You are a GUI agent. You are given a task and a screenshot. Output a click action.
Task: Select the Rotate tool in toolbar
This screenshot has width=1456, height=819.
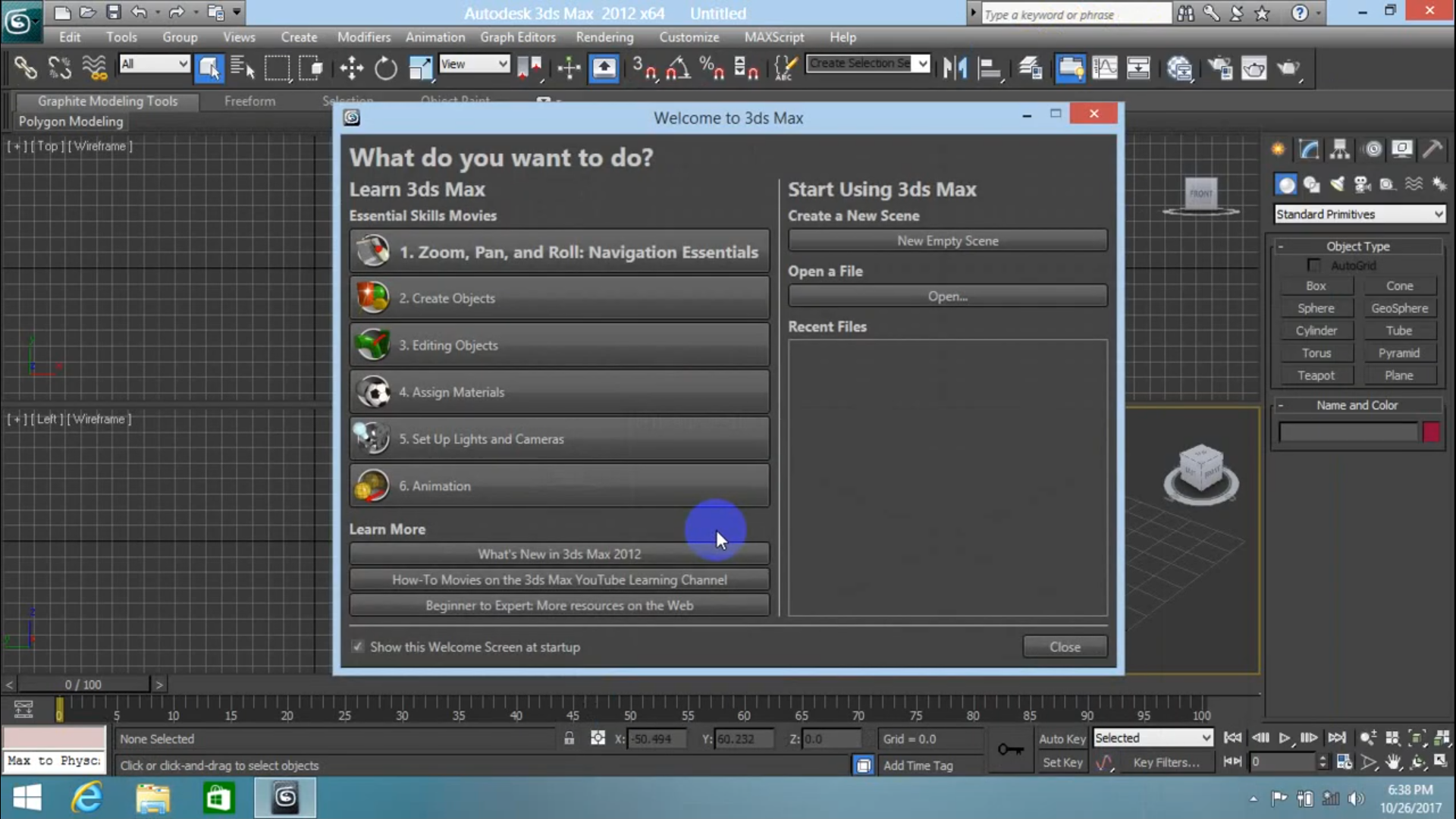pos(386,68)
